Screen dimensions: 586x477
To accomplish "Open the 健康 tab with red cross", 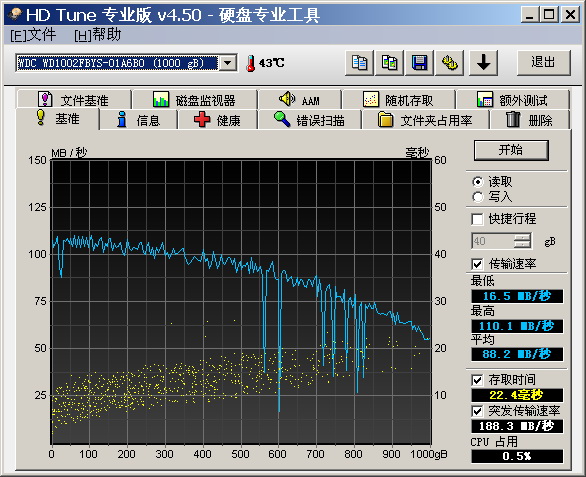I will point(218,120).
